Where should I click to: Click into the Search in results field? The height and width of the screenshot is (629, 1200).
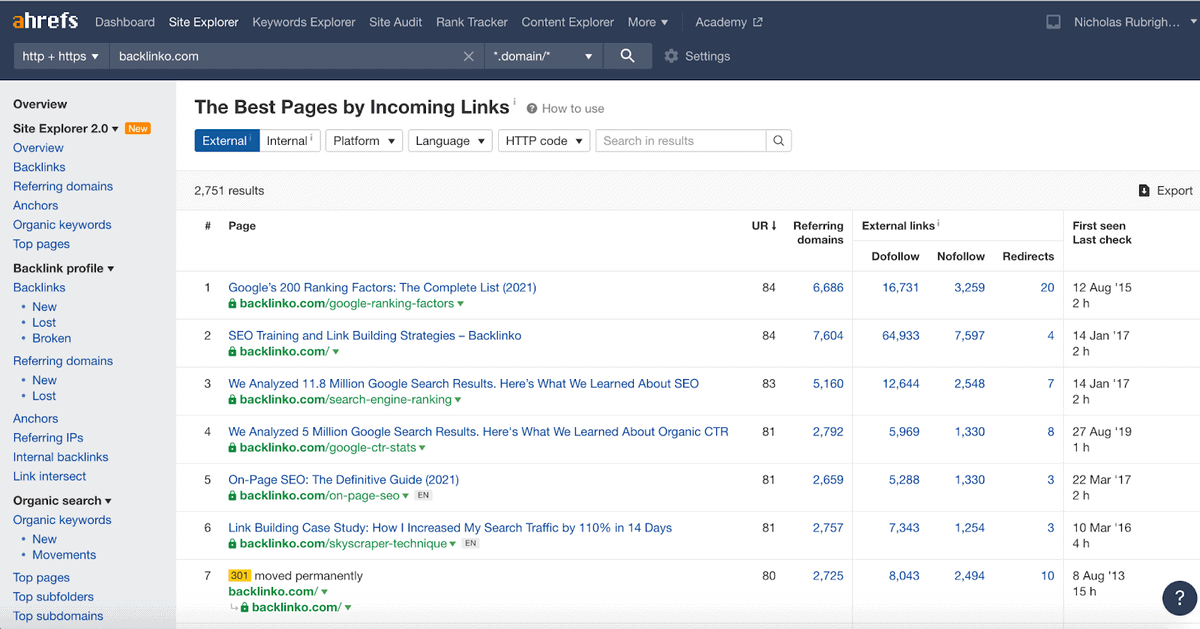(x=681, y=141)
